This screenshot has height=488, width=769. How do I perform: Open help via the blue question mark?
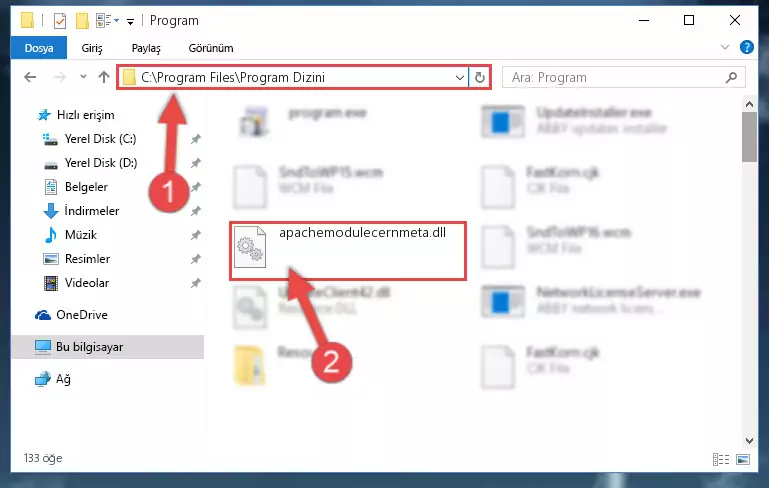(x=746, y=48)
